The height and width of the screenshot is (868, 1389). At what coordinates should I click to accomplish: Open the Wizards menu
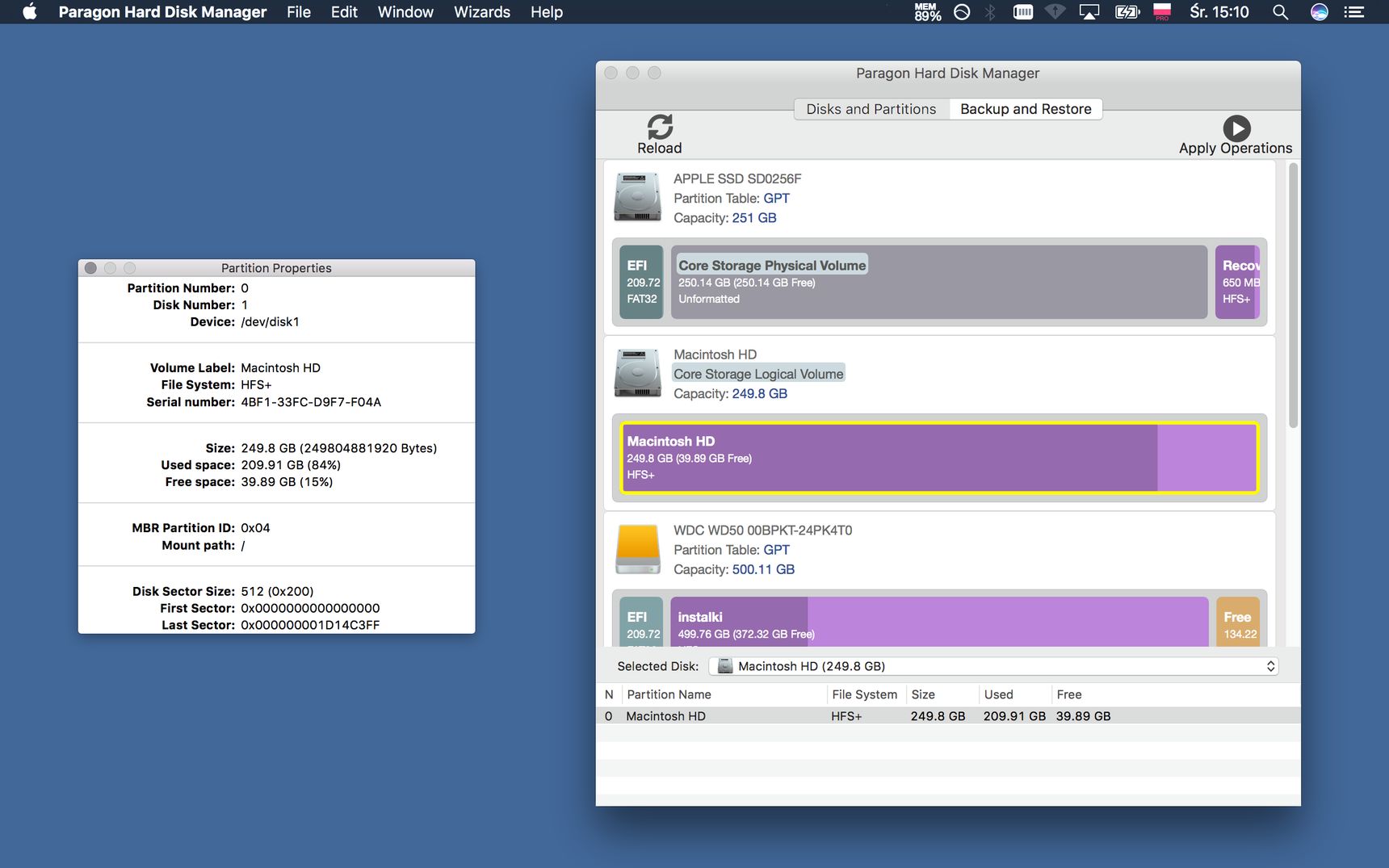pyautogui.click(x=482, y=12)
